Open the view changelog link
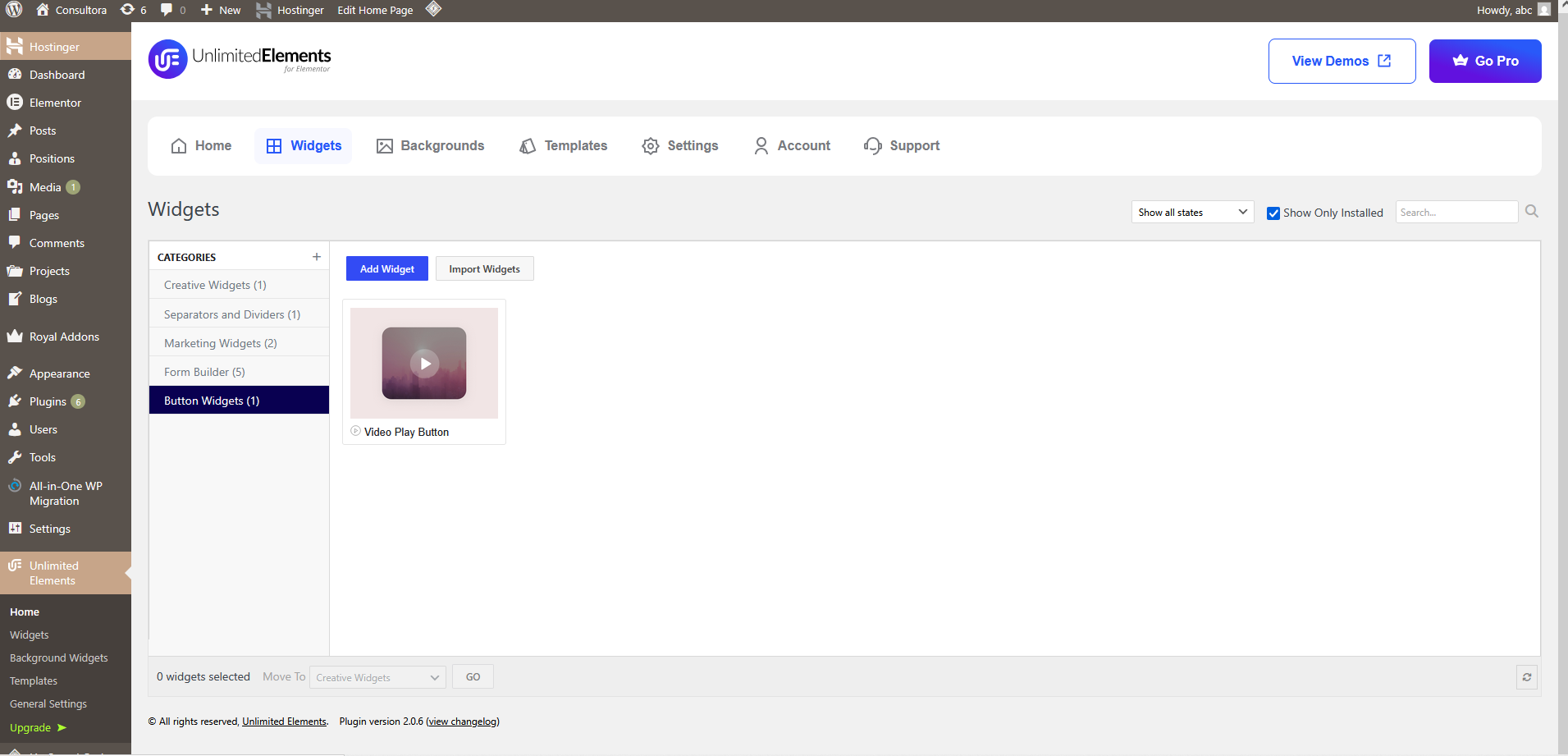 point(462,721)
